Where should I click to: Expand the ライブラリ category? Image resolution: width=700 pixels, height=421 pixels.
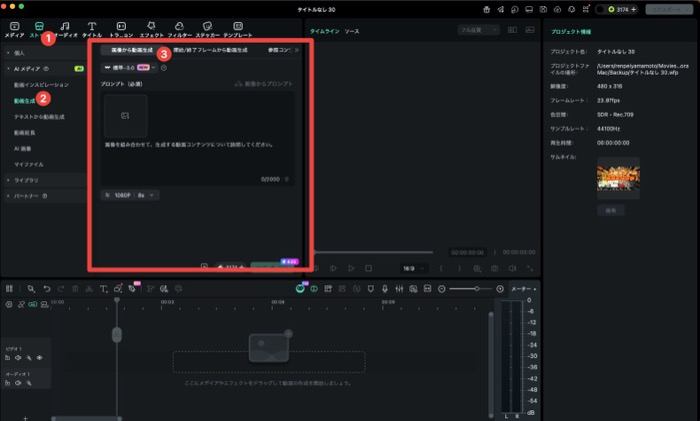coord(45,180)
